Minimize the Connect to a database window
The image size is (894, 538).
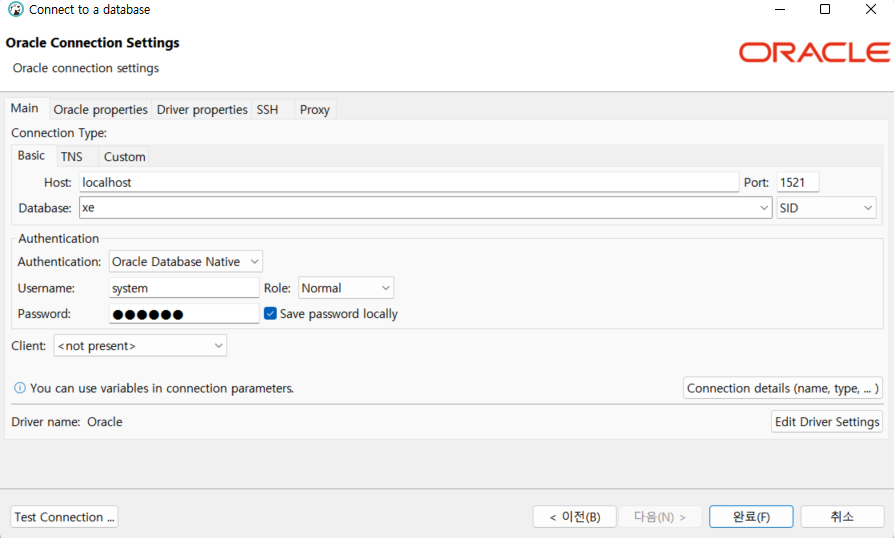click(x=780, y=9)
